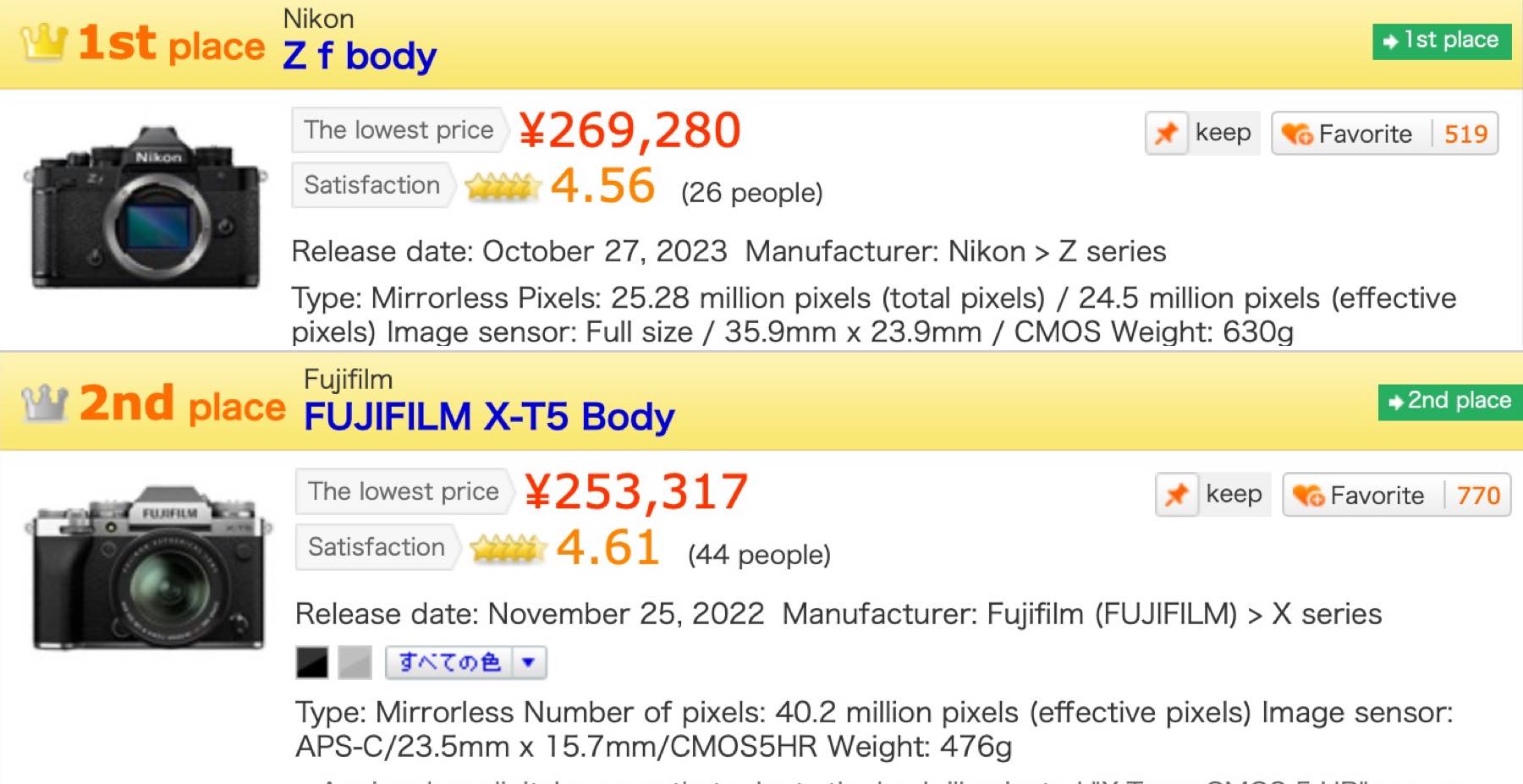Show the 44 people reviews for X-T5
The height and width of the screenshot is (784, 1523).
[759, 555]
